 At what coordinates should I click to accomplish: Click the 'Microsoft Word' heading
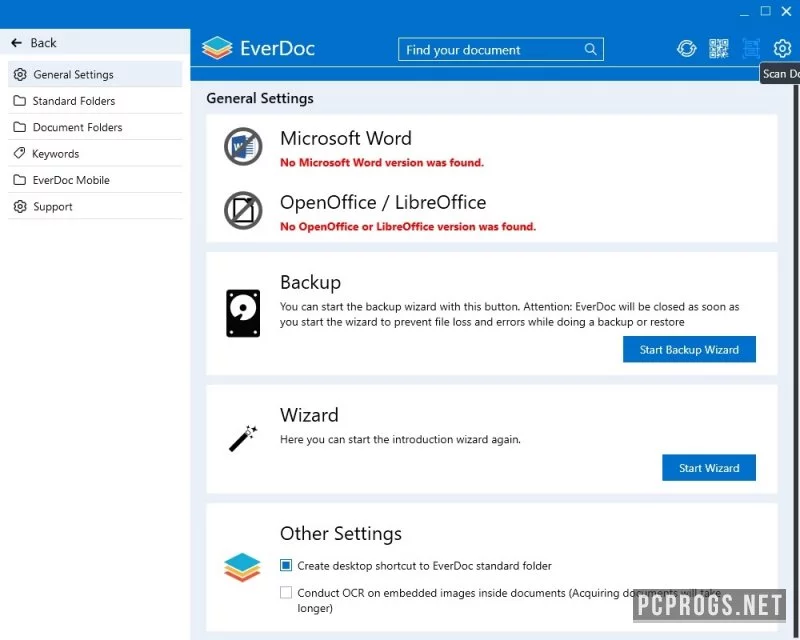(346, 138)
